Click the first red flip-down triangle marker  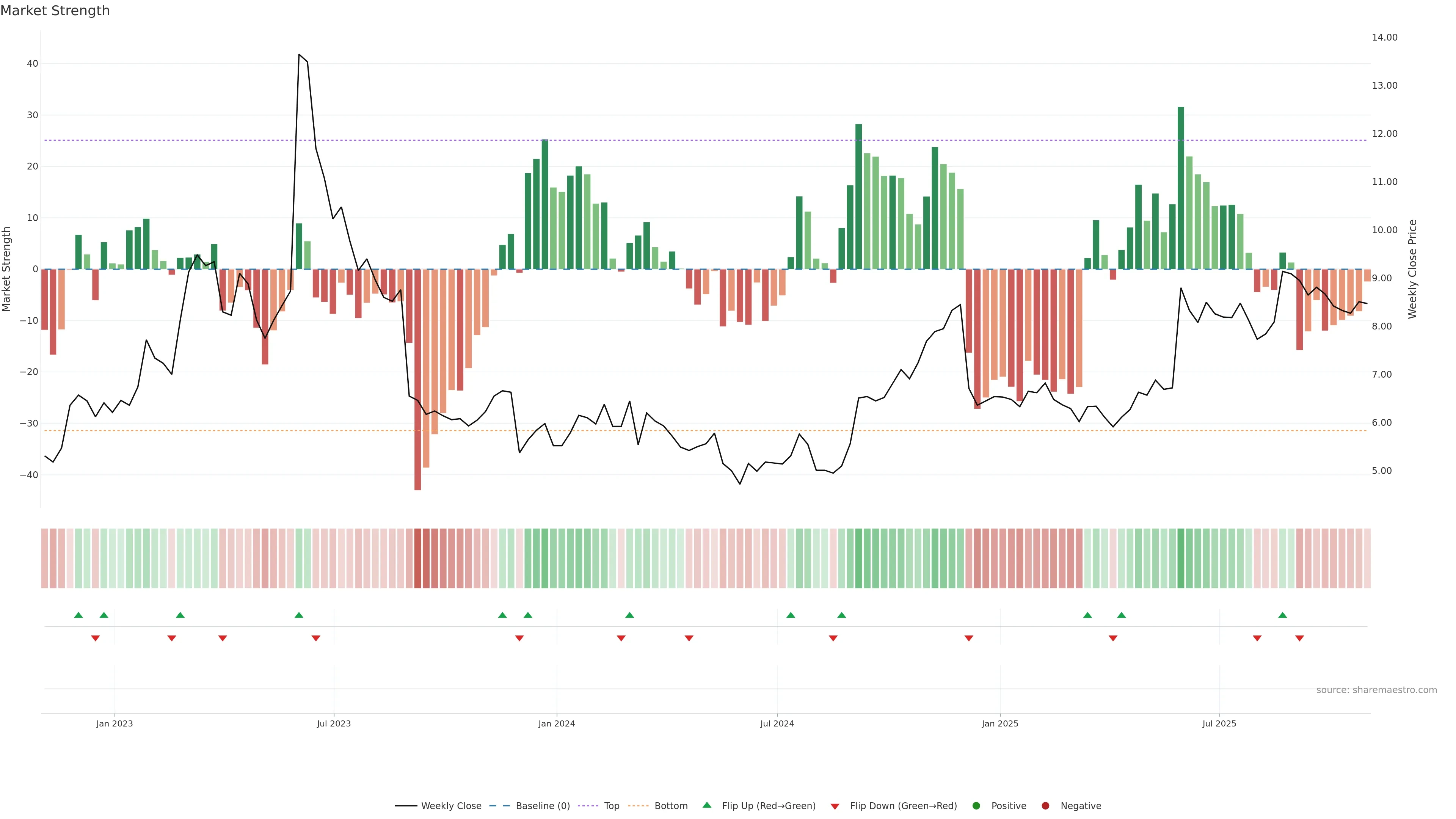[96, 638]
